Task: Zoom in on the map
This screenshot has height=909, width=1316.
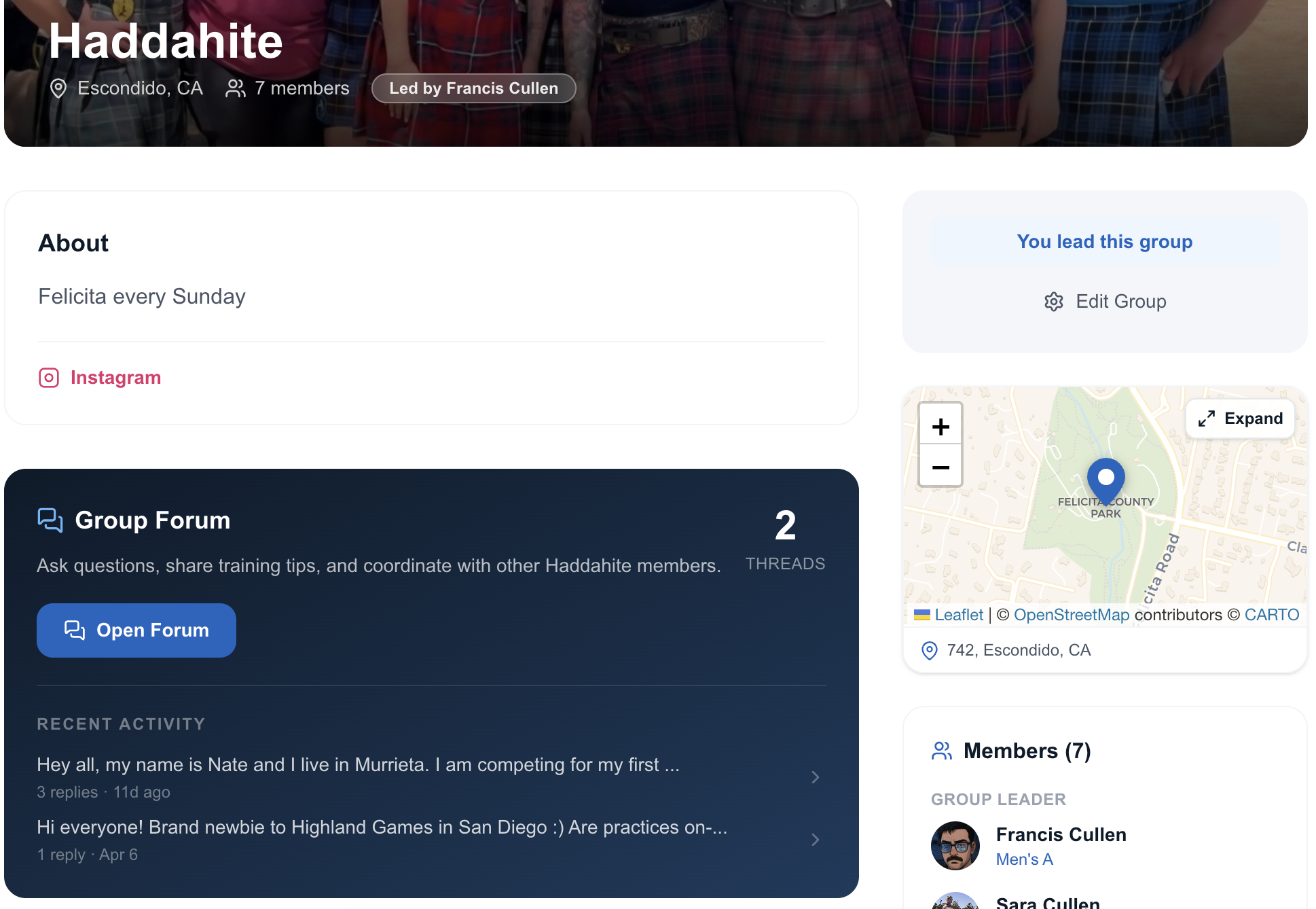Action: click(940, 427)
